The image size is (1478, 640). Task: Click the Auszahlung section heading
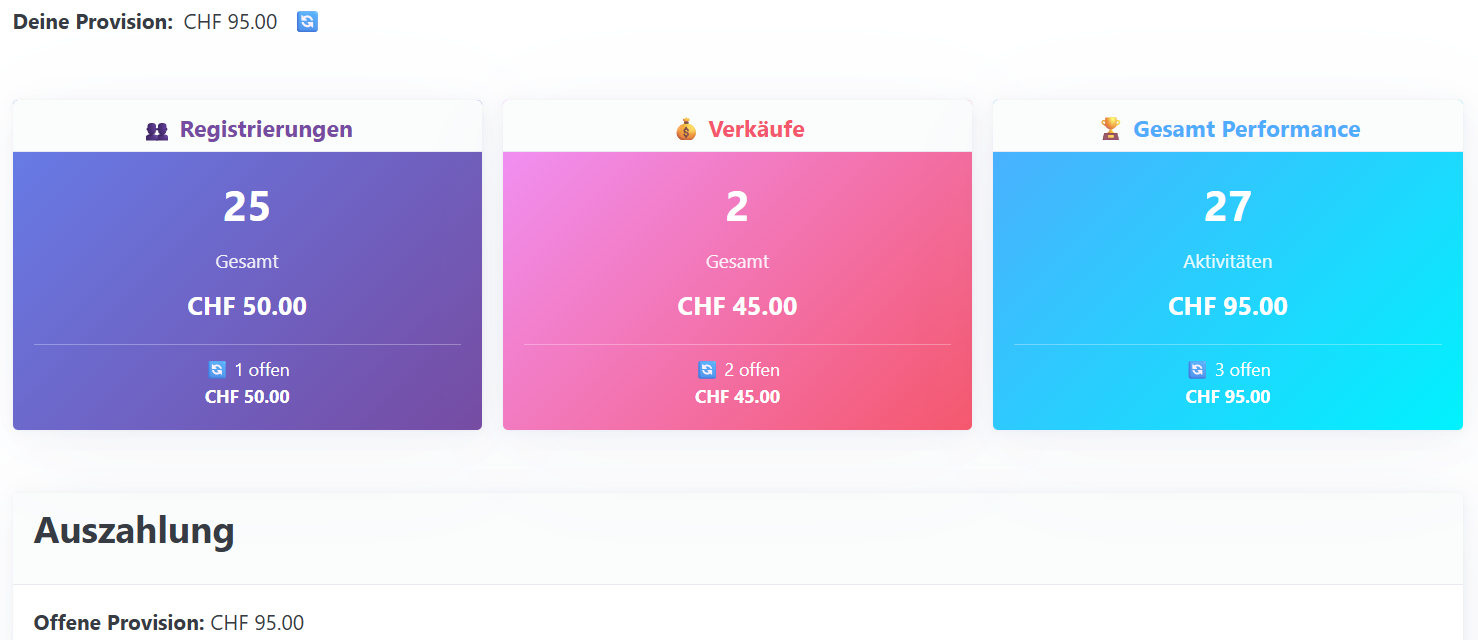pos(134,531)
